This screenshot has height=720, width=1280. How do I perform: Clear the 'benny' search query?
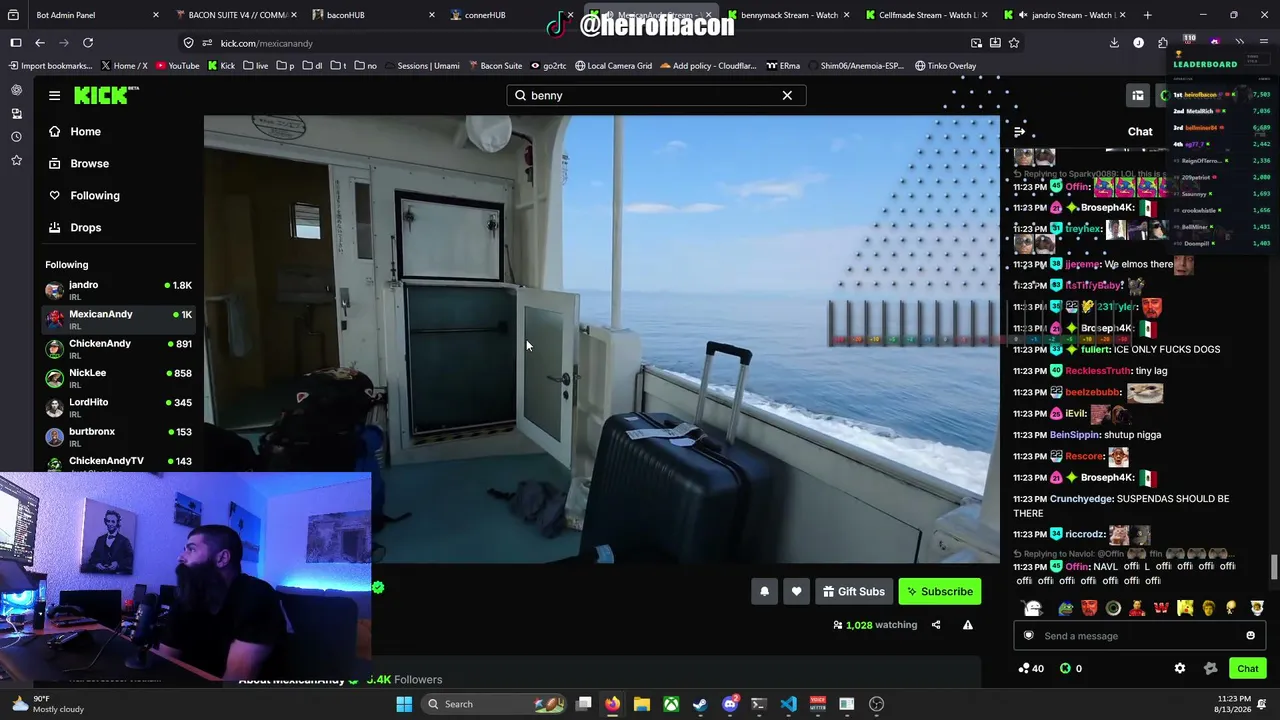(787, 95)
